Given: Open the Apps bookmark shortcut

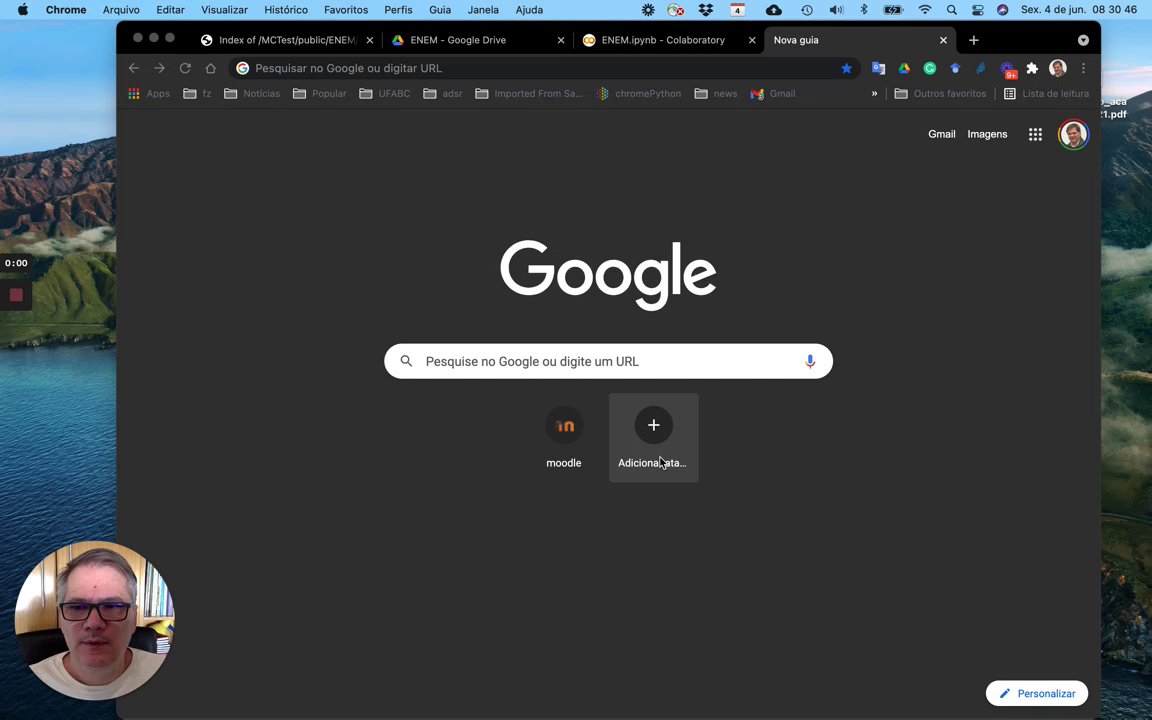Looking at the screenshot, I should tap(149, 93).
